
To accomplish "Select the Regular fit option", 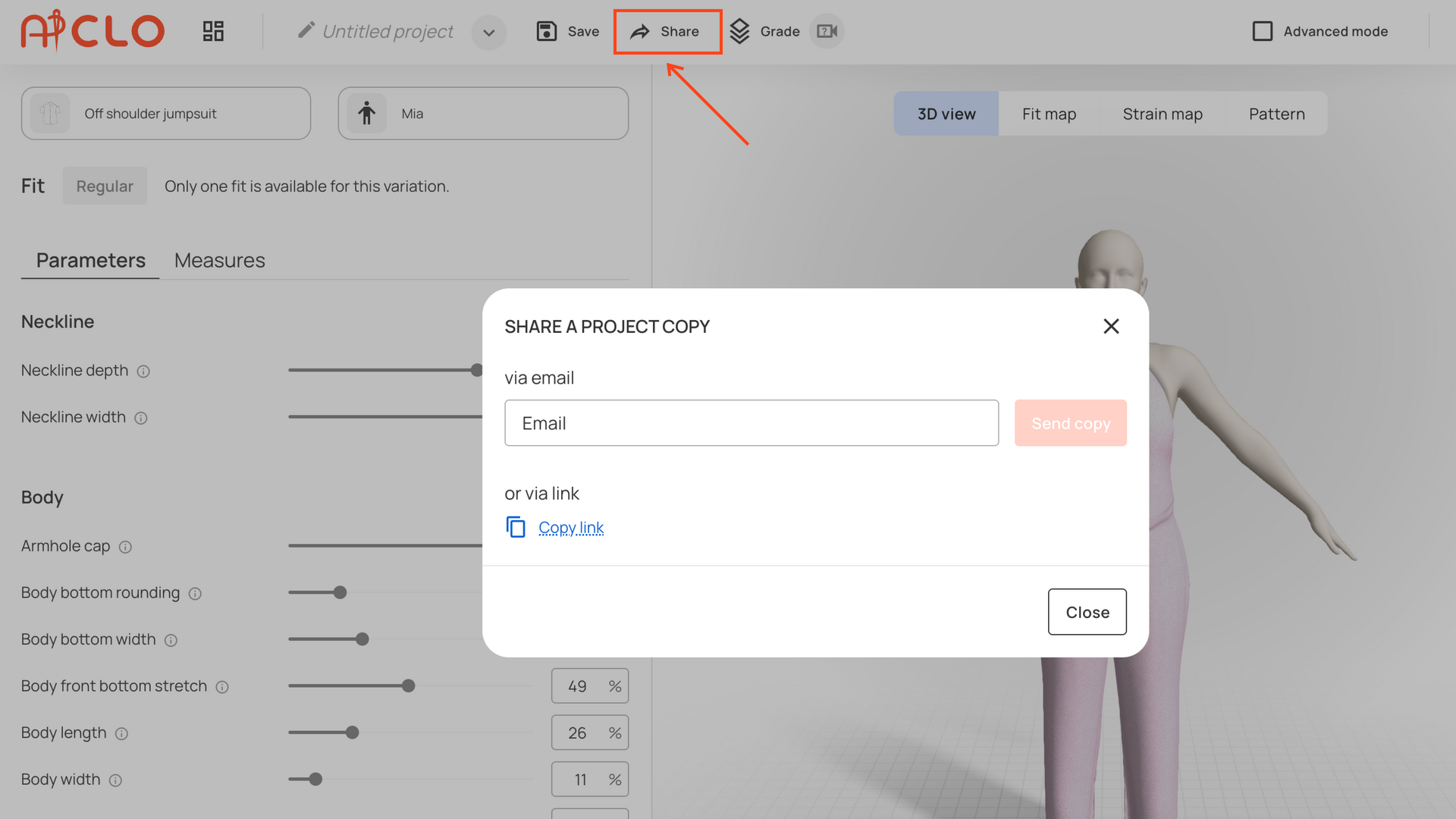I will click(x=105, y=186).
